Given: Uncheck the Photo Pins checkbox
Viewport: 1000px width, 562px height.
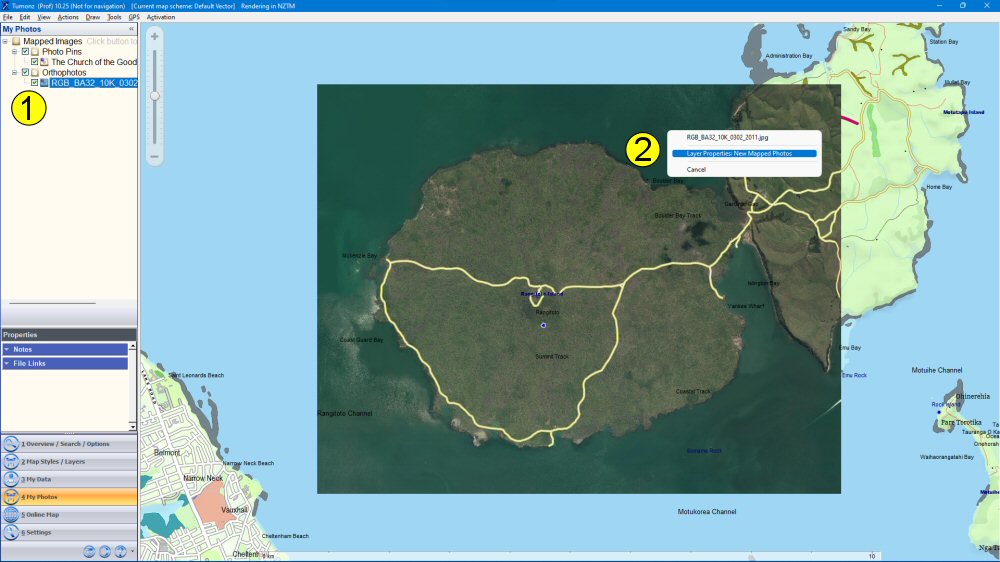Looking at the screenshot, I should (26, 52).
